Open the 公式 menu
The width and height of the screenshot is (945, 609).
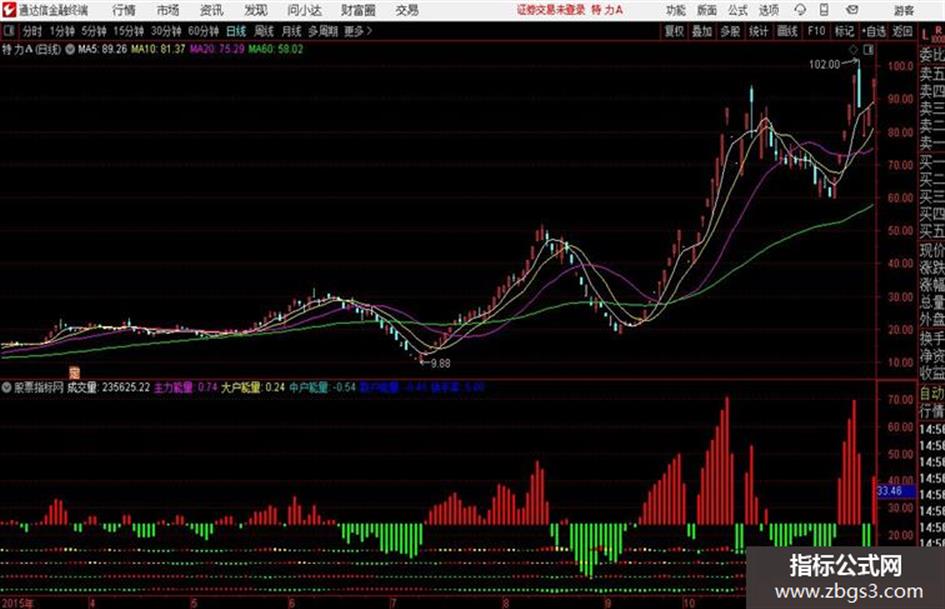click(x=737, y=10)
